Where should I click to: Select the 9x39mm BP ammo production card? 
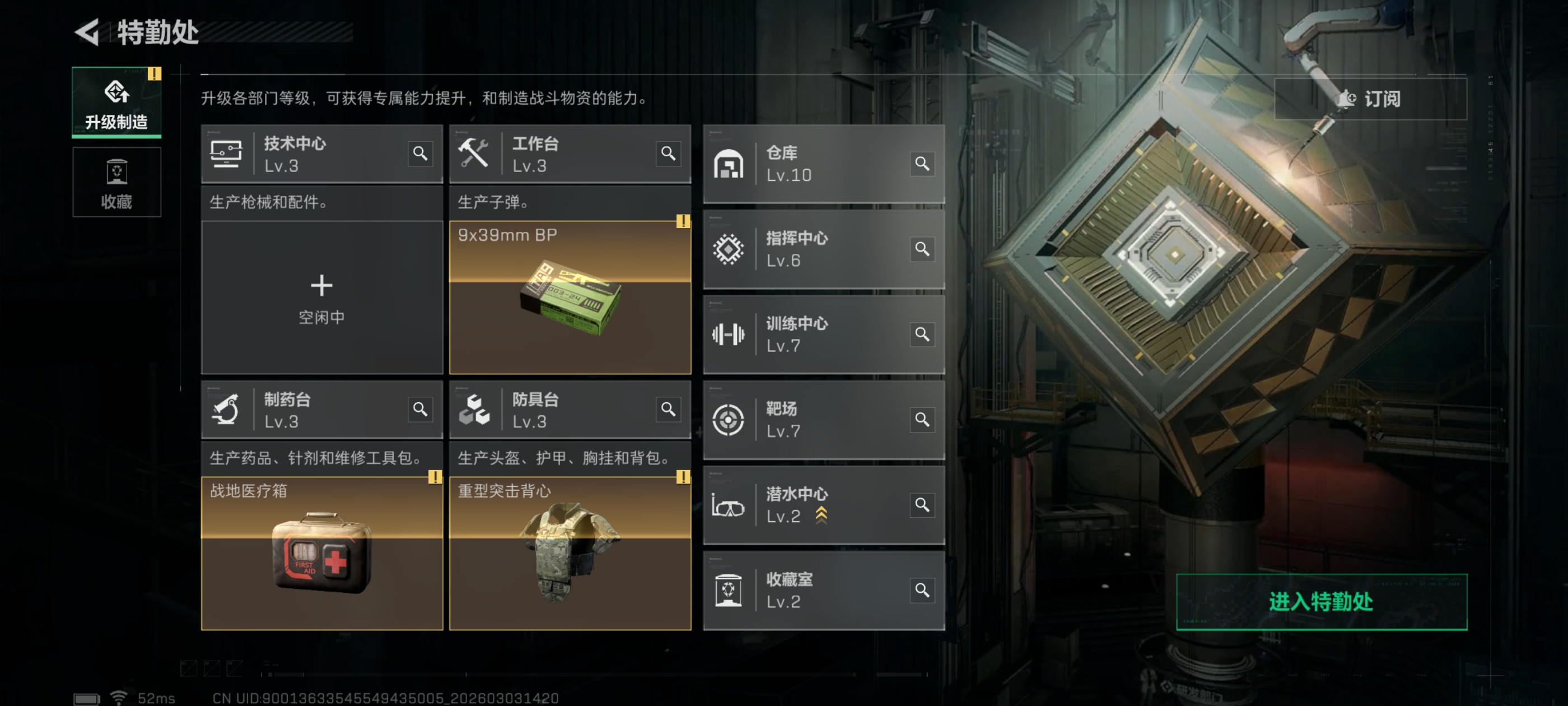tap(570, 298)
